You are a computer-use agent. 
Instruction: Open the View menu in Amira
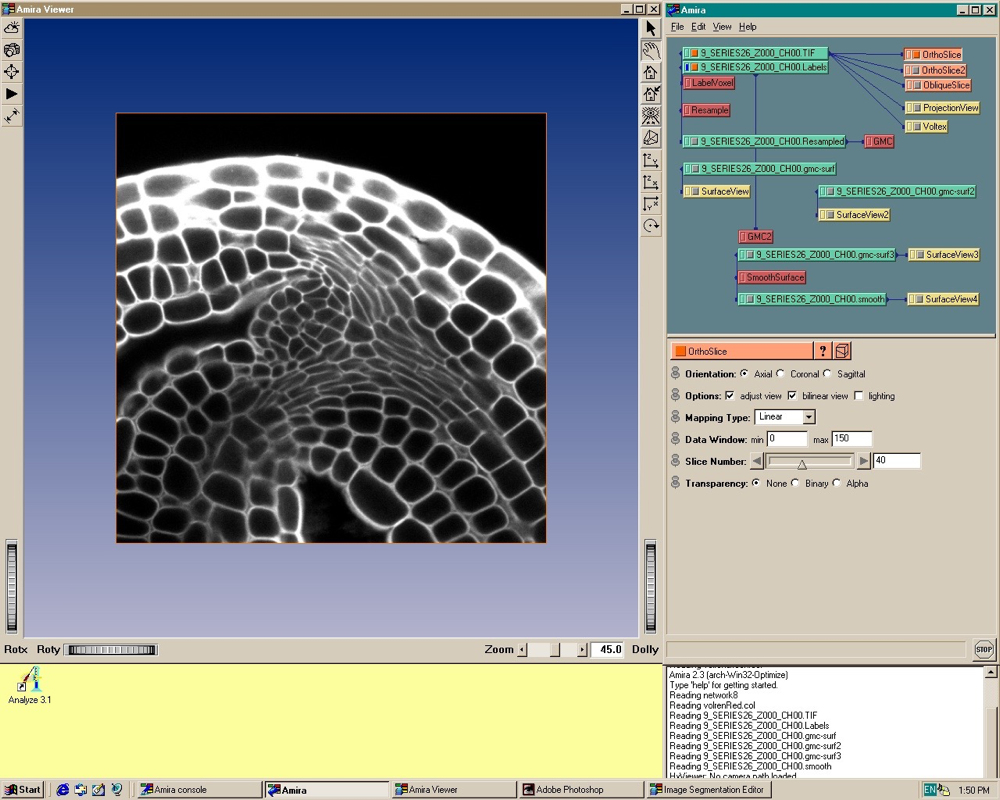tap(722, 27)
